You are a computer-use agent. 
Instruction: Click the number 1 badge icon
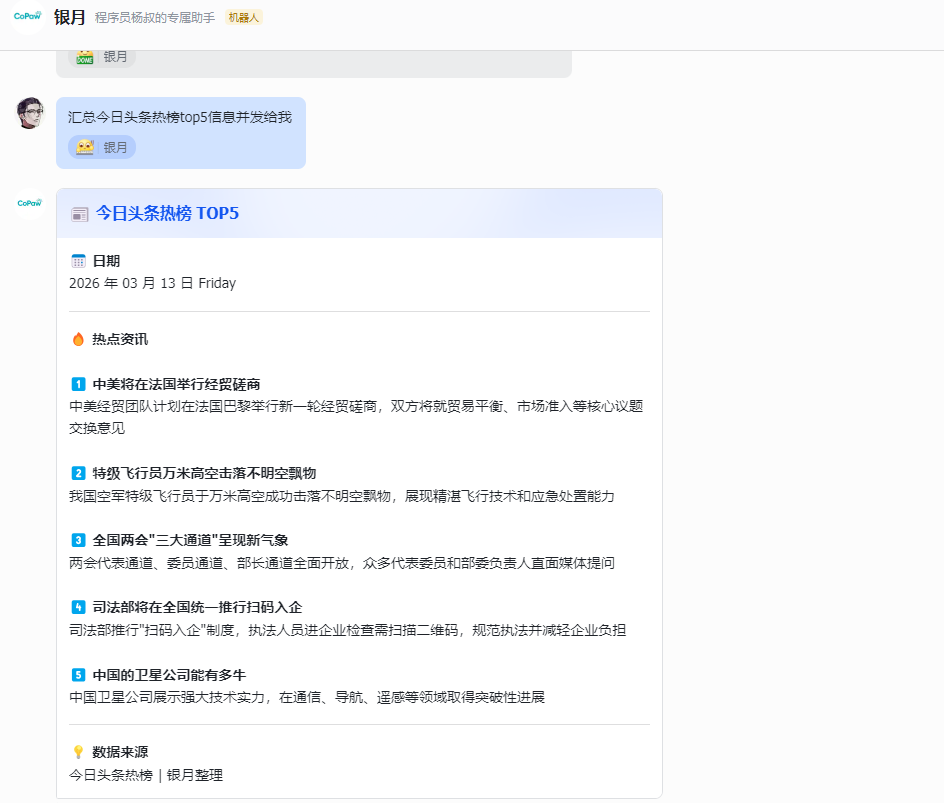tap(78, 384)
